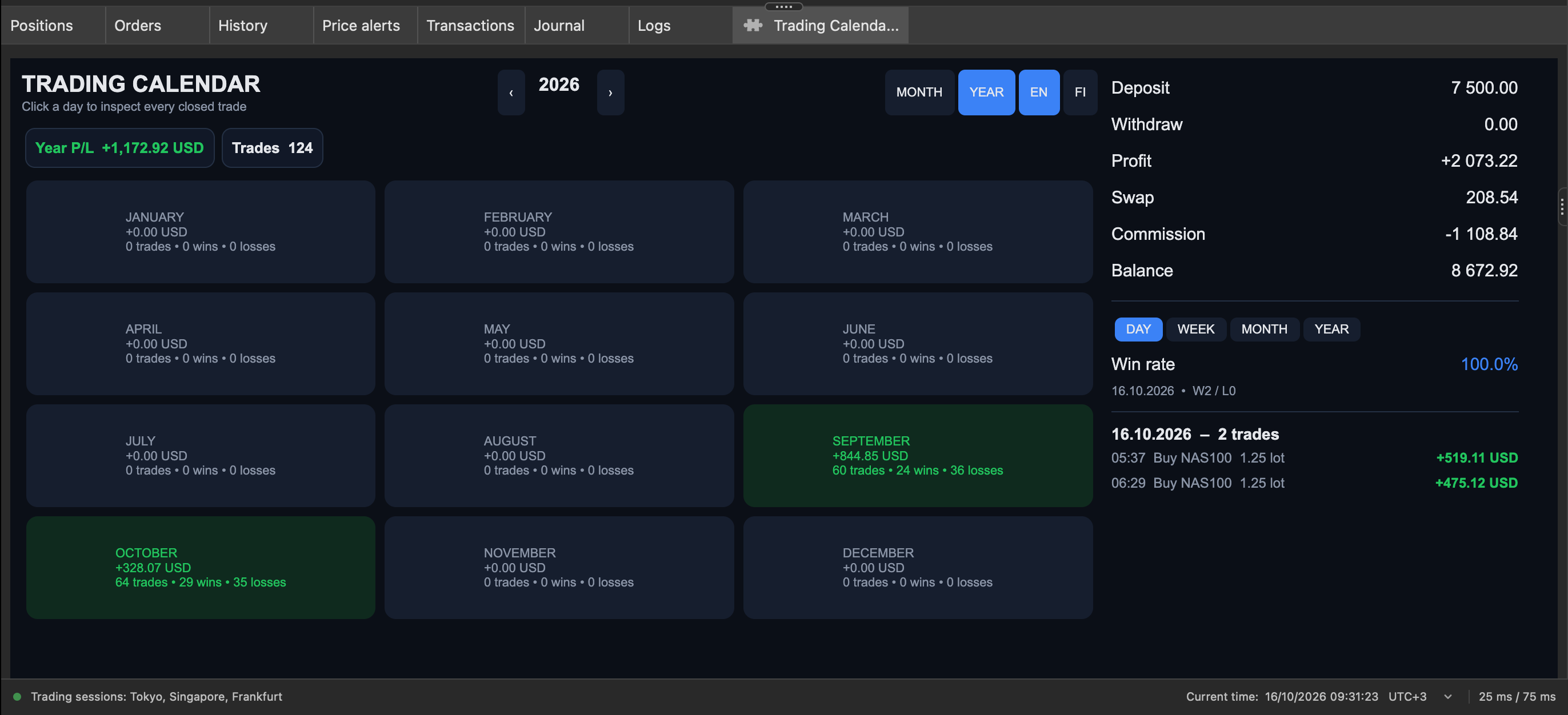Click the Commission value -1 108.84
Image resolution: width=1568 pixels, height=715 pixels.
coord(1481,234)
